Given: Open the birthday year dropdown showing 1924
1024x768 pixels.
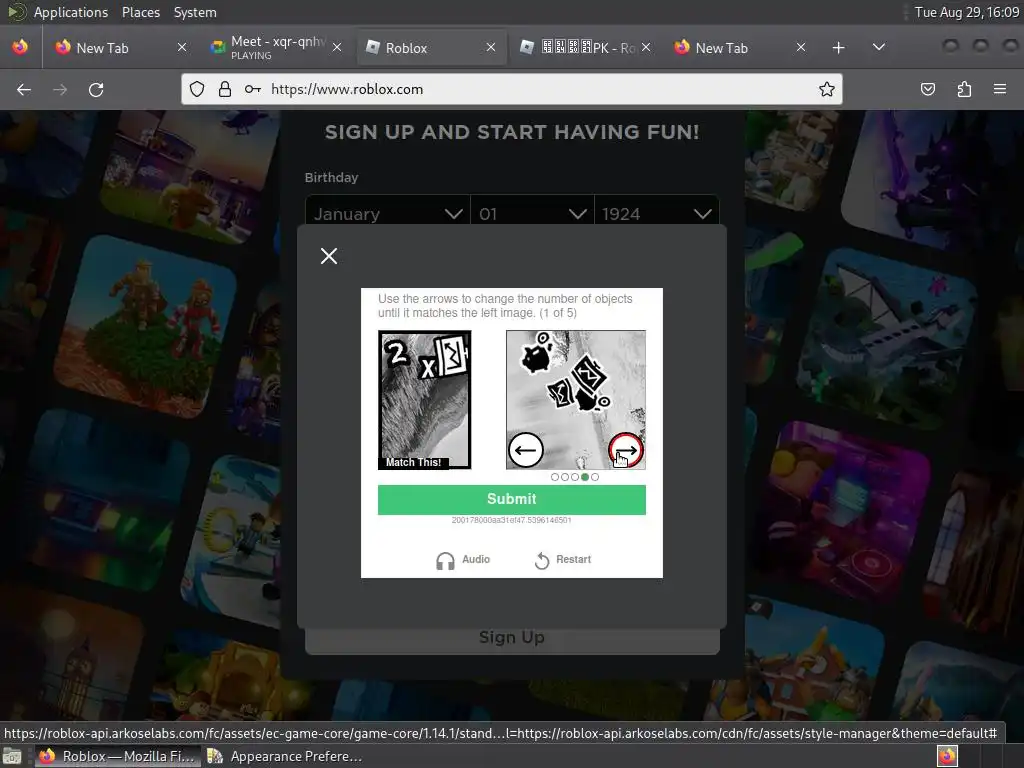Looking at the screenshot, I should coord(657,214).
